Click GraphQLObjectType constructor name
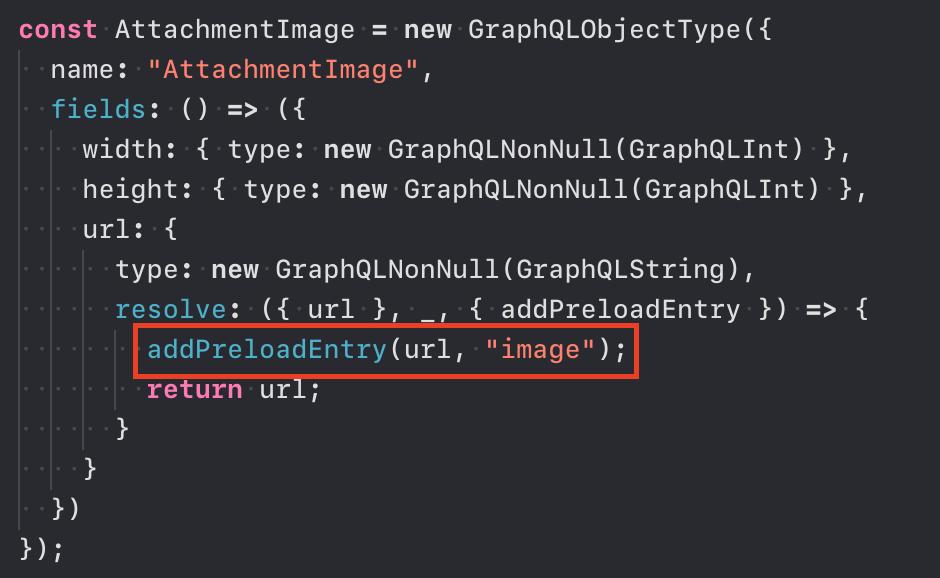The image size is (940, 578). 604,31
